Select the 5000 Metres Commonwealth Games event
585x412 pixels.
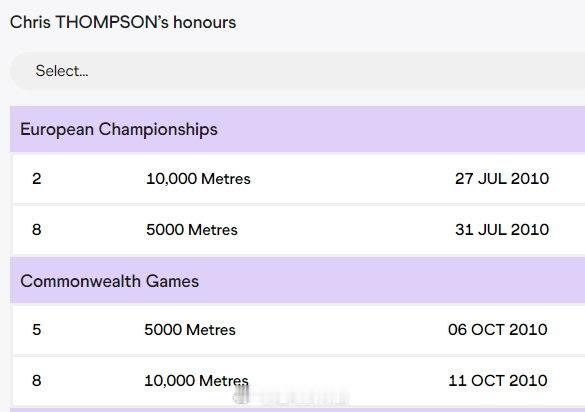(190, 330)
